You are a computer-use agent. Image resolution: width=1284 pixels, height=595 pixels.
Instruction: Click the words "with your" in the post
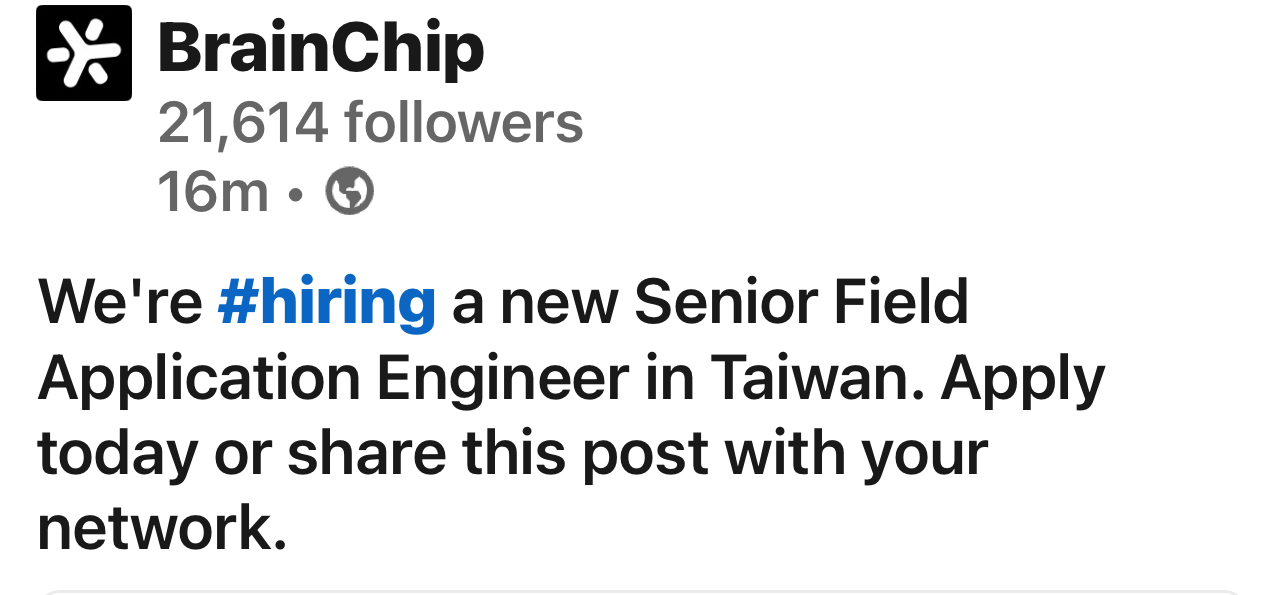[x=856, y=453]
